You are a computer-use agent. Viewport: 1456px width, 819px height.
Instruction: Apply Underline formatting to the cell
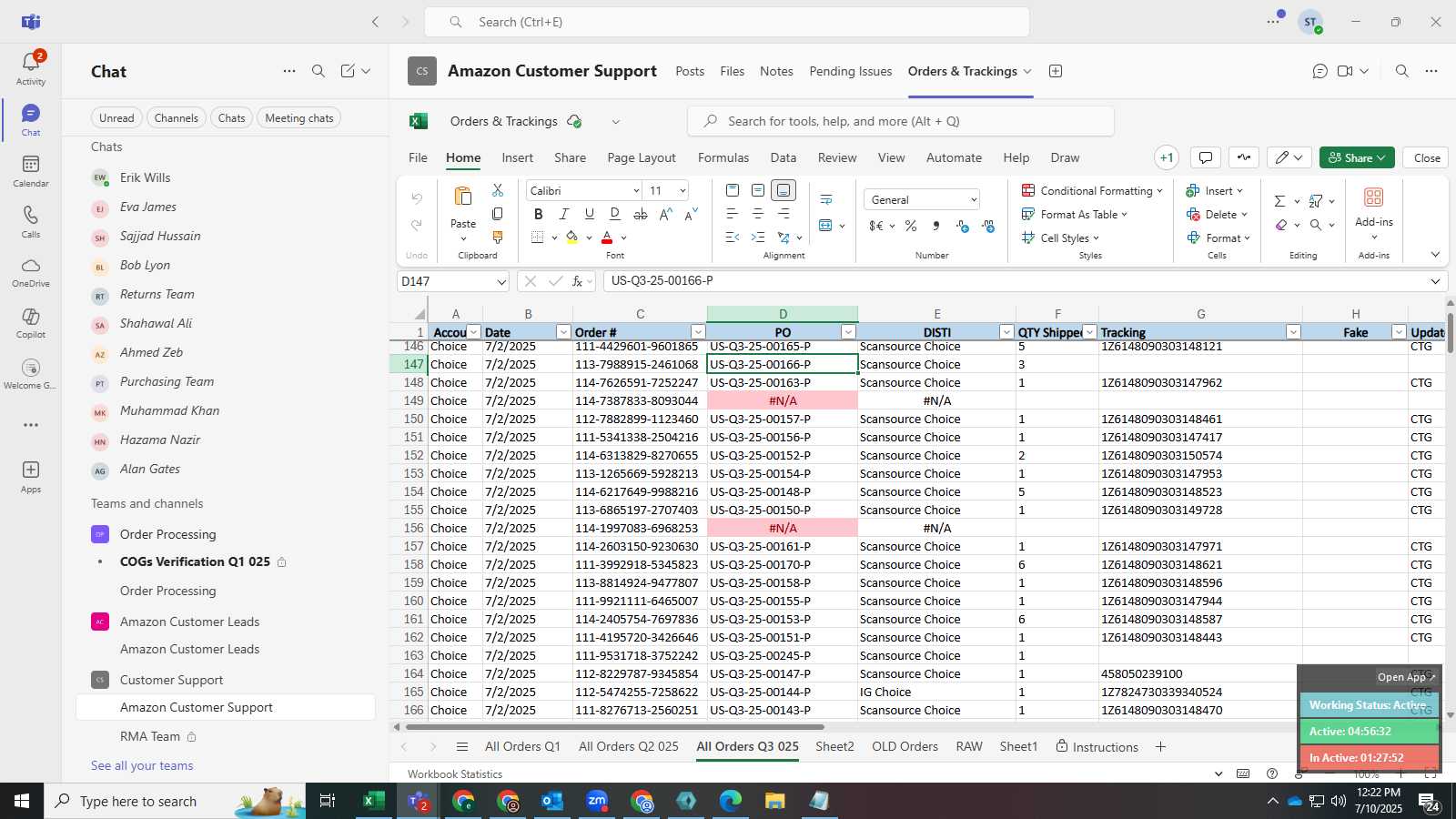[x=589, y=214]
